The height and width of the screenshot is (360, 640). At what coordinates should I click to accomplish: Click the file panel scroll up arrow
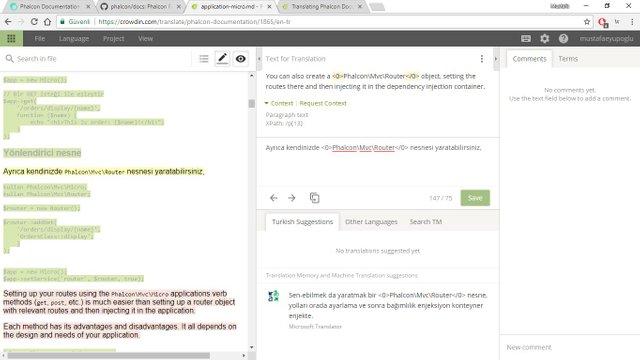251,76
